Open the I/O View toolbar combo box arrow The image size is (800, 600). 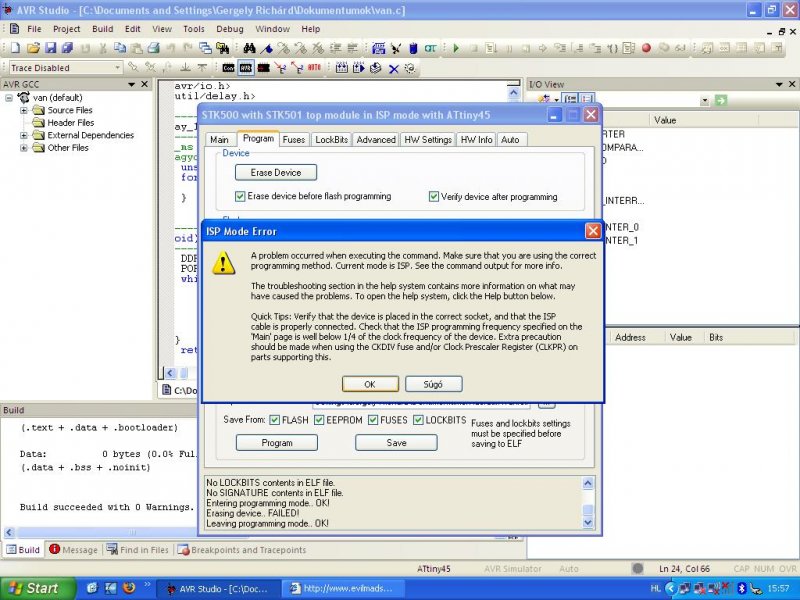[705, 101]
